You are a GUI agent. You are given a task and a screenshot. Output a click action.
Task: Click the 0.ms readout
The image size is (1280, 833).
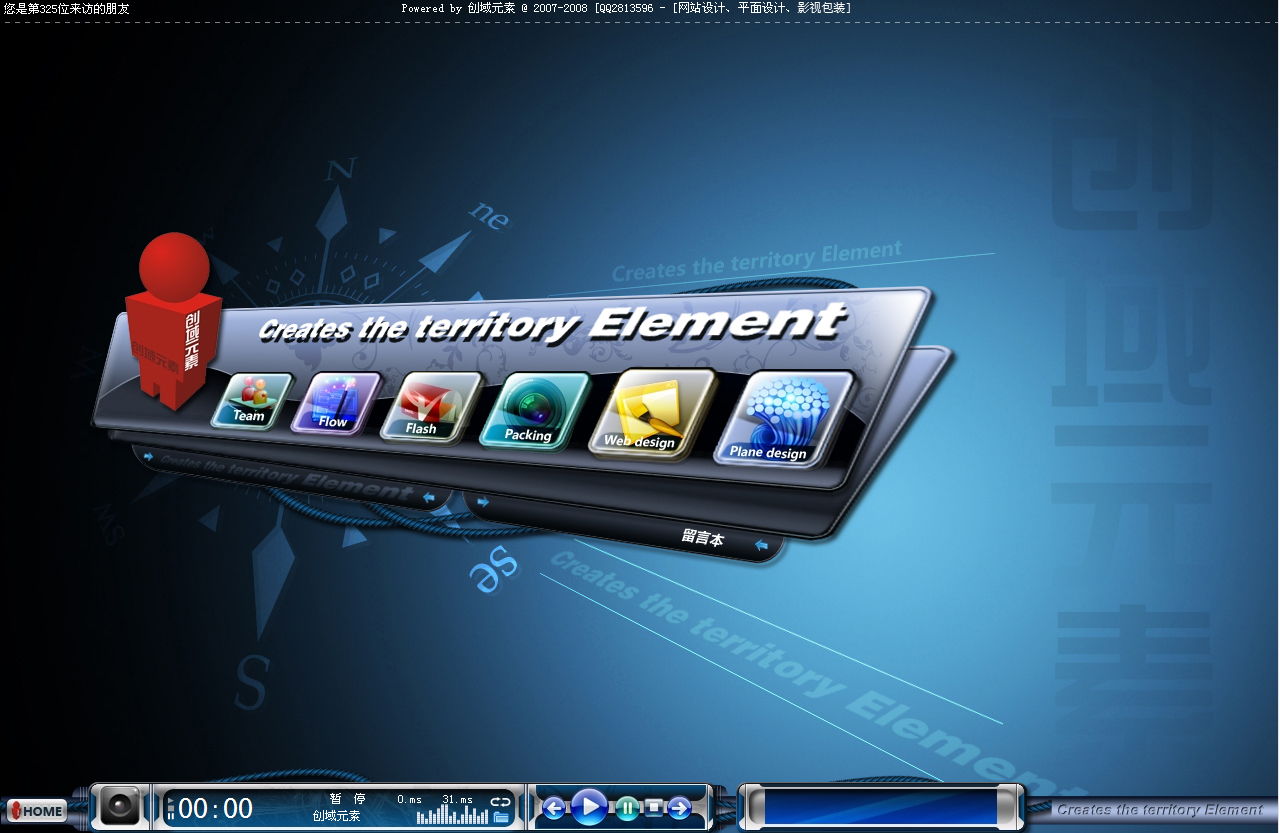coord(409,799)
